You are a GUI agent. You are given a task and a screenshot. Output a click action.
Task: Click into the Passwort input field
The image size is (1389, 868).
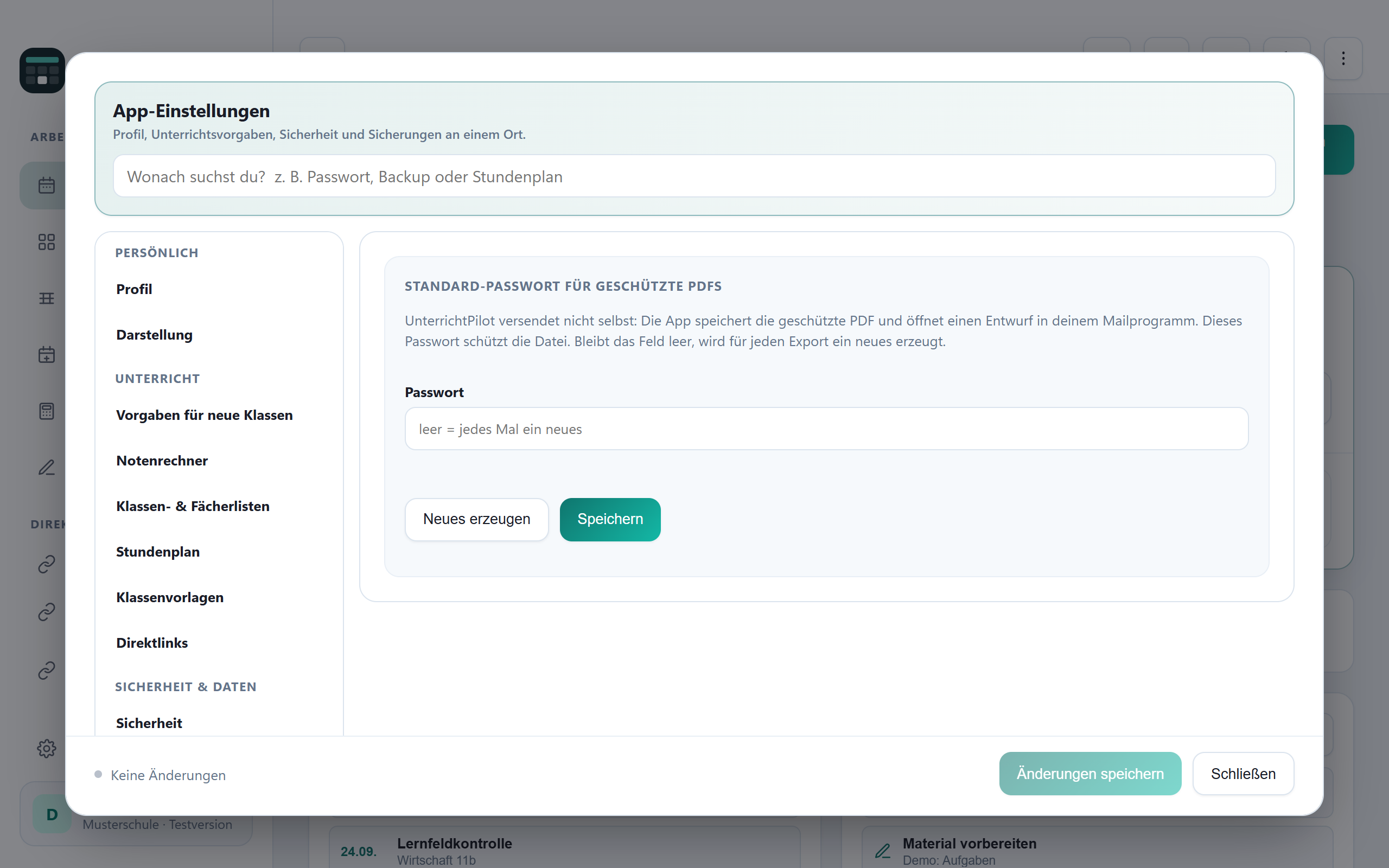(826, 429)
